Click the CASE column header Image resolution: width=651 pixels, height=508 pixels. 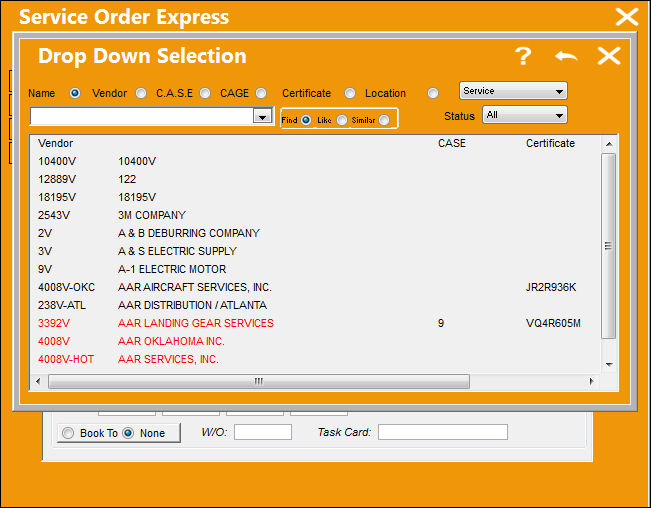tap(452, 143)
